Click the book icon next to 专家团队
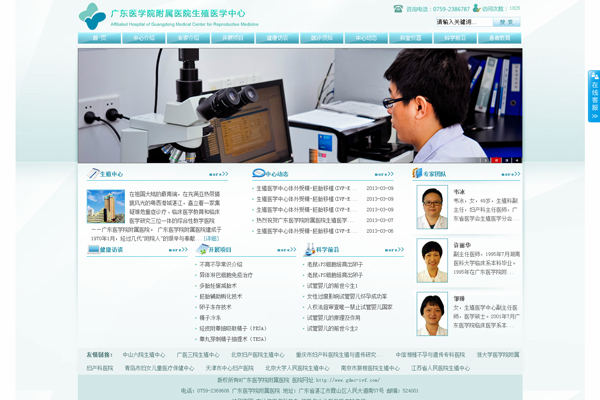Viewport: 600px width, 400px height. [417, 173]
